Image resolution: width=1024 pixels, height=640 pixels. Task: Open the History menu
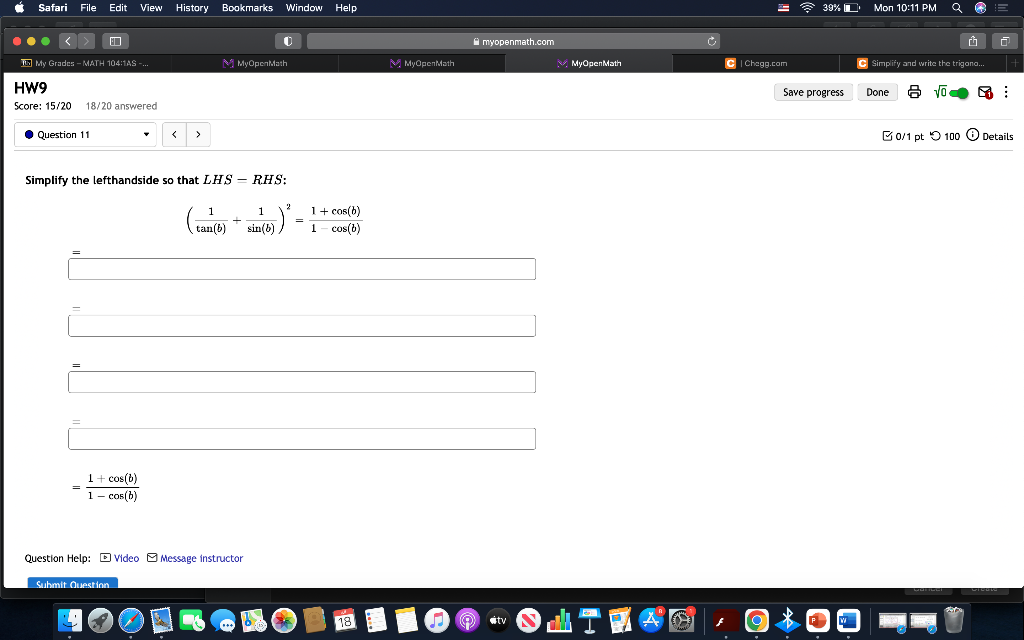pyautogui.click(x=191, y=8)
